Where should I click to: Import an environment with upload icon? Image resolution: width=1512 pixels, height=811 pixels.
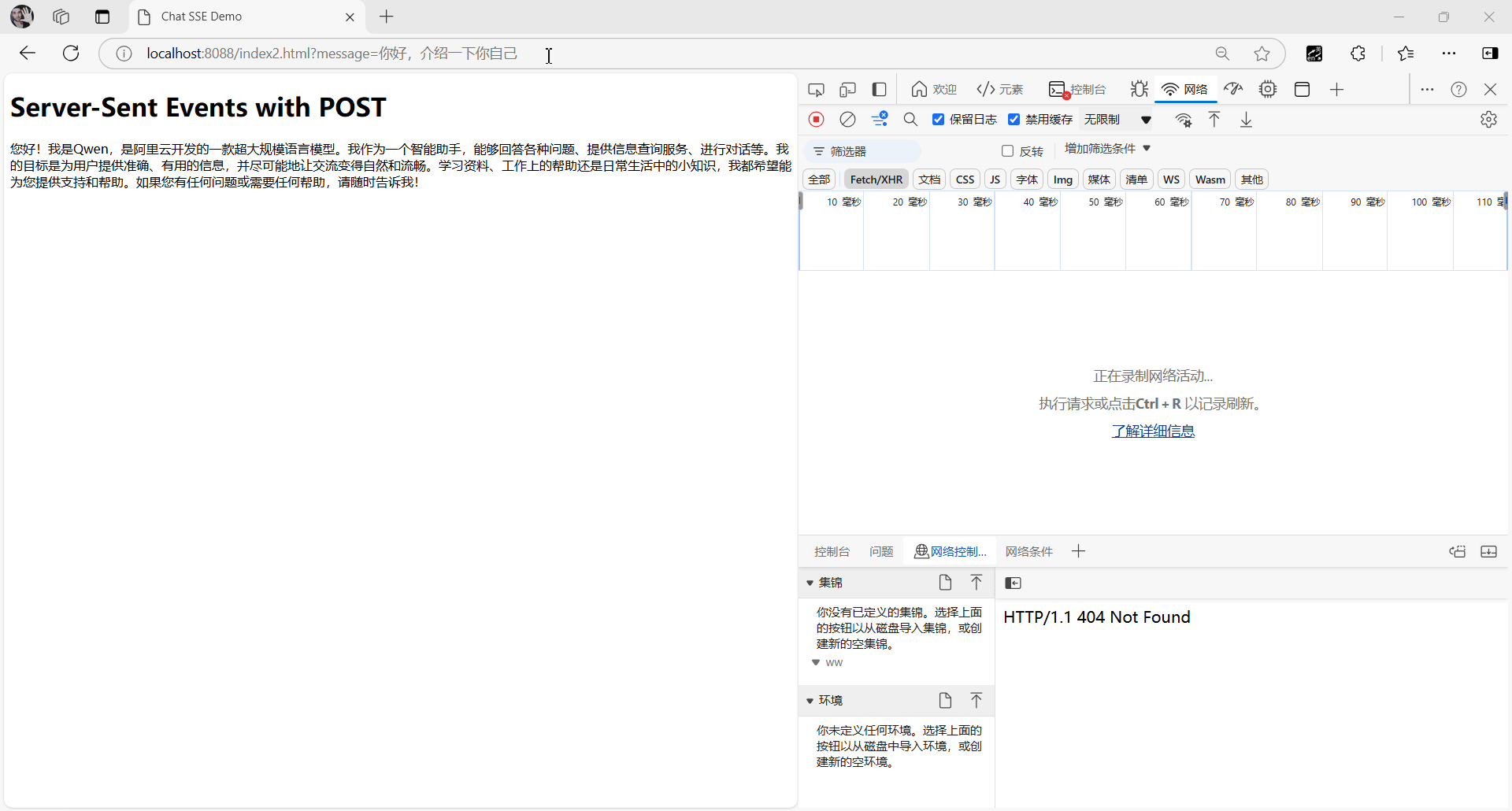coord(976,701)
